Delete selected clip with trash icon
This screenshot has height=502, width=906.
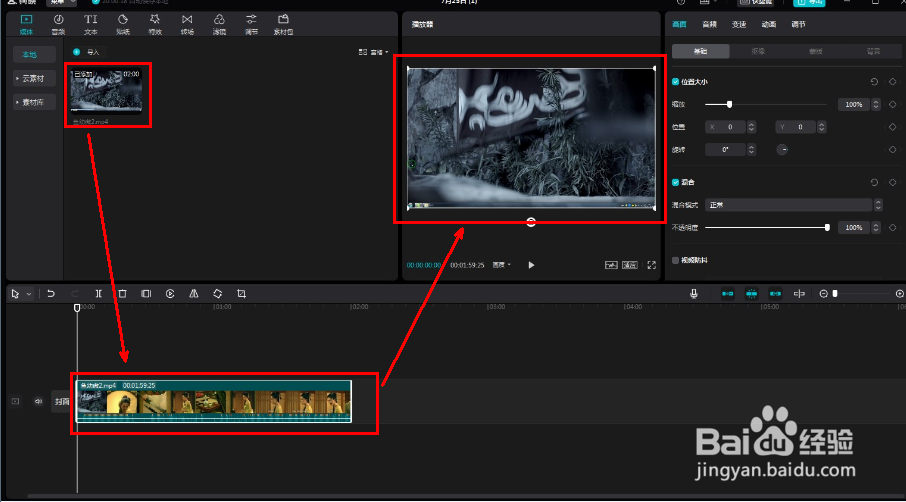(122, 293)
